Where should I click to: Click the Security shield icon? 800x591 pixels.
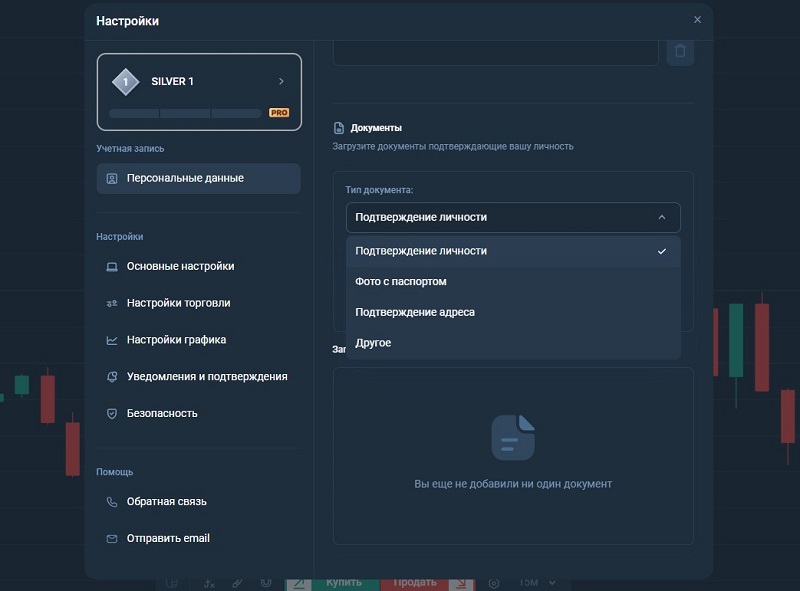(x=112, y=413)
